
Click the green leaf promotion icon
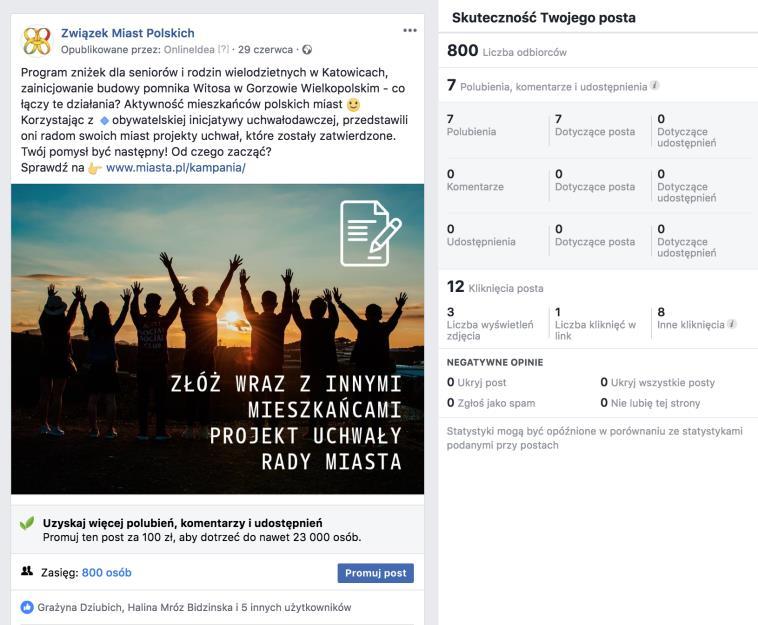[27, 523]
